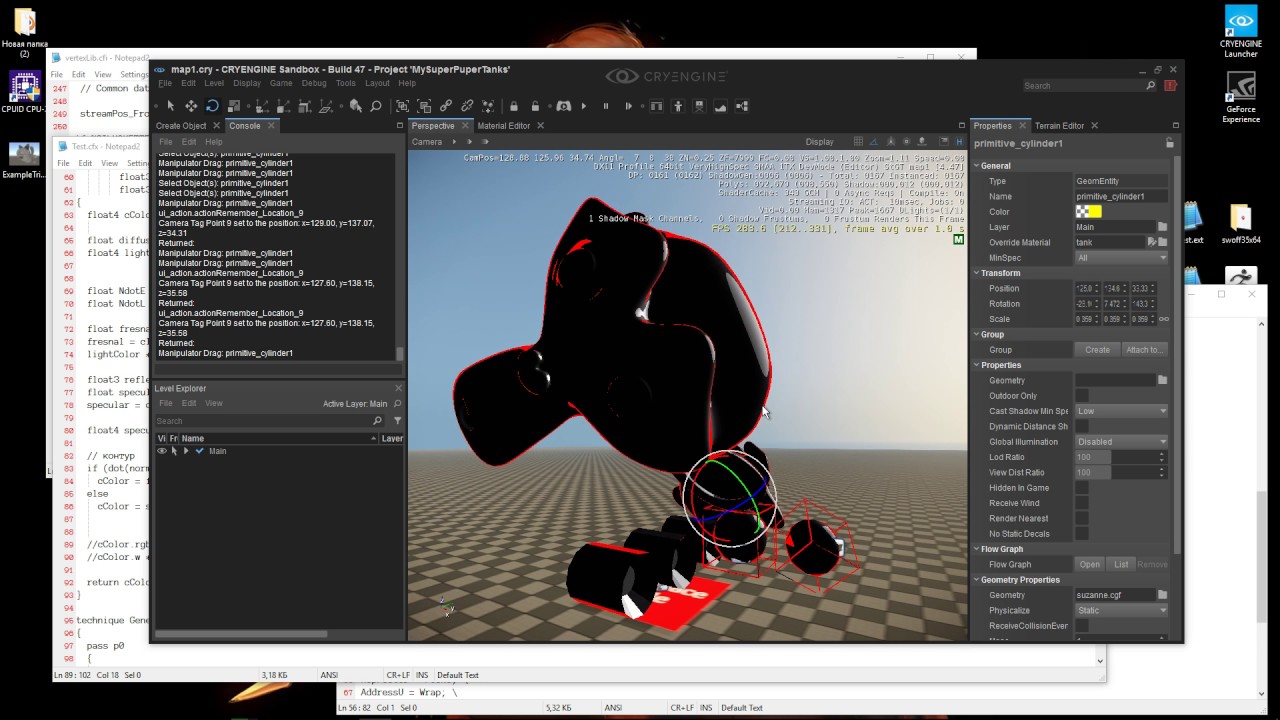Click the Attach to... button
This screenshot has width=1280, height=720.
tap(1144, 350)
